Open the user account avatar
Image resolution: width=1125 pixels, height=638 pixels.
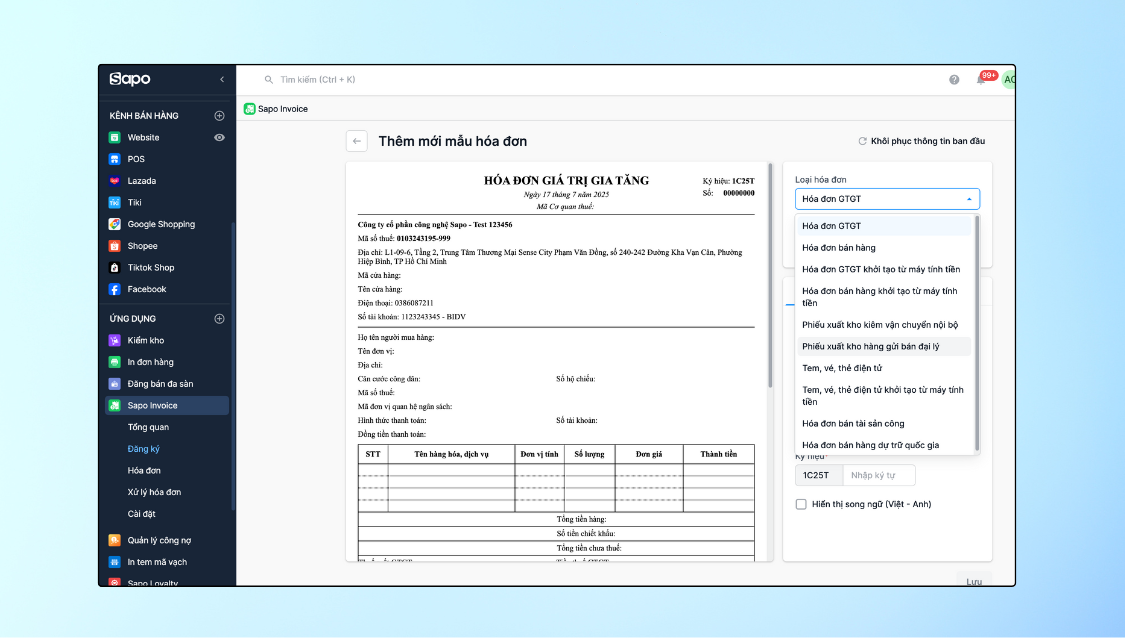pyautogui.click(x=1009, y=80)
